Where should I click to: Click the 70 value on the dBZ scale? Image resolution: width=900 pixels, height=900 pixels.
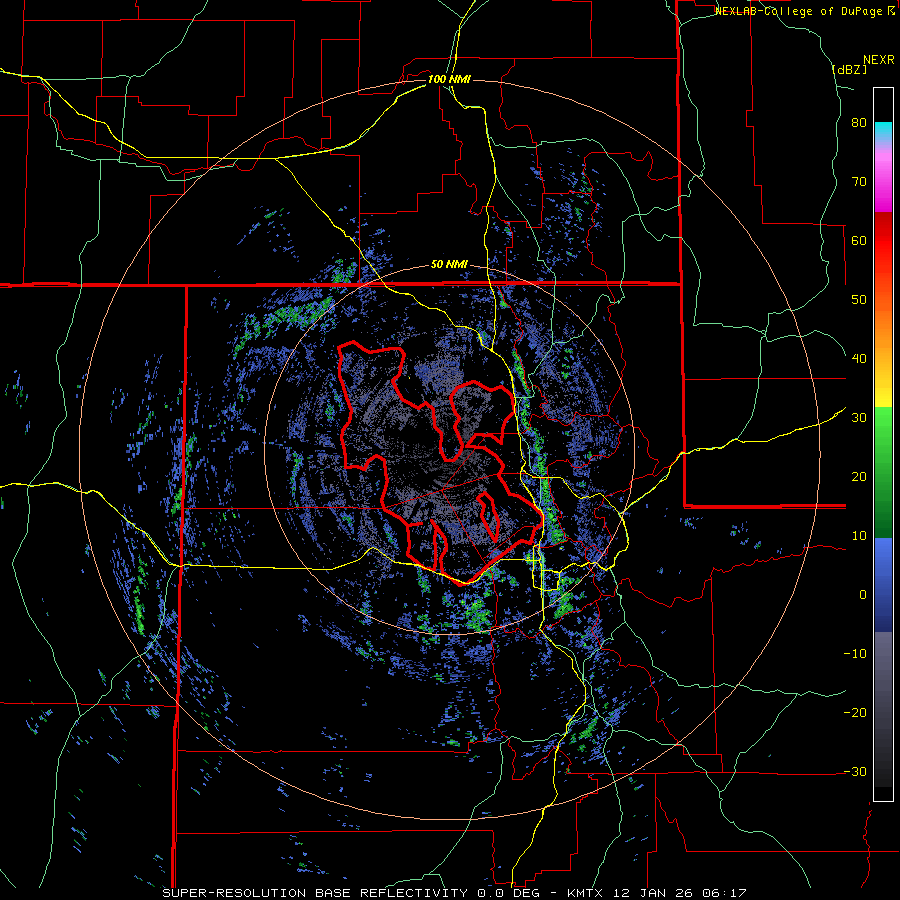[859, 182]
